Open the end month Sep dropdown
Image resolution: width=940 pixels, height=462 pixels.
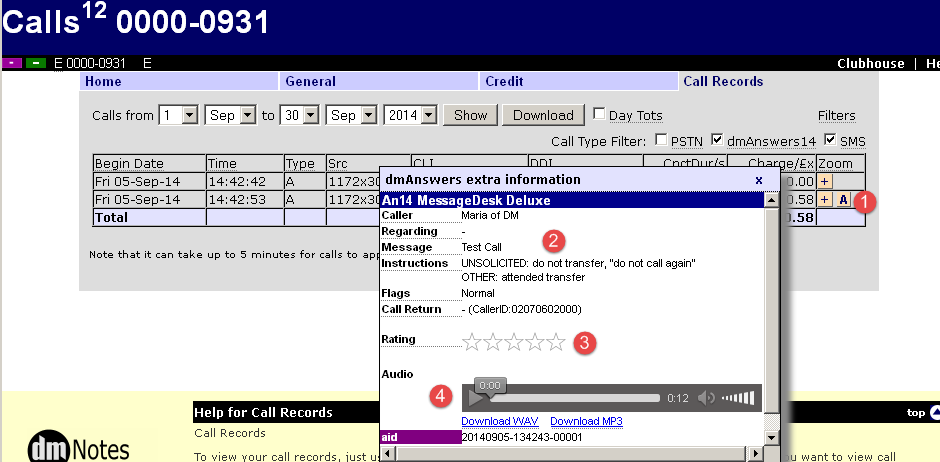coord(351,115)
